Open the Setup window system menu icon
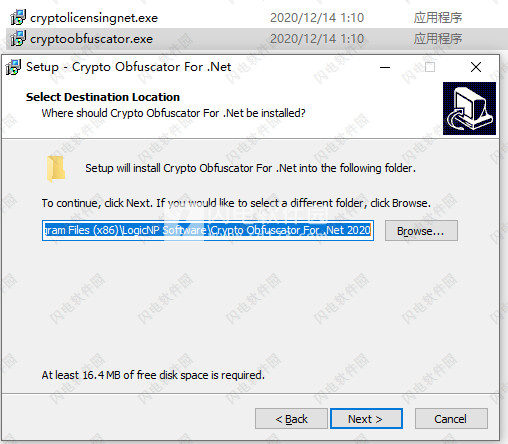The height and width of the screenshot is (444, 508). [14, 67]
